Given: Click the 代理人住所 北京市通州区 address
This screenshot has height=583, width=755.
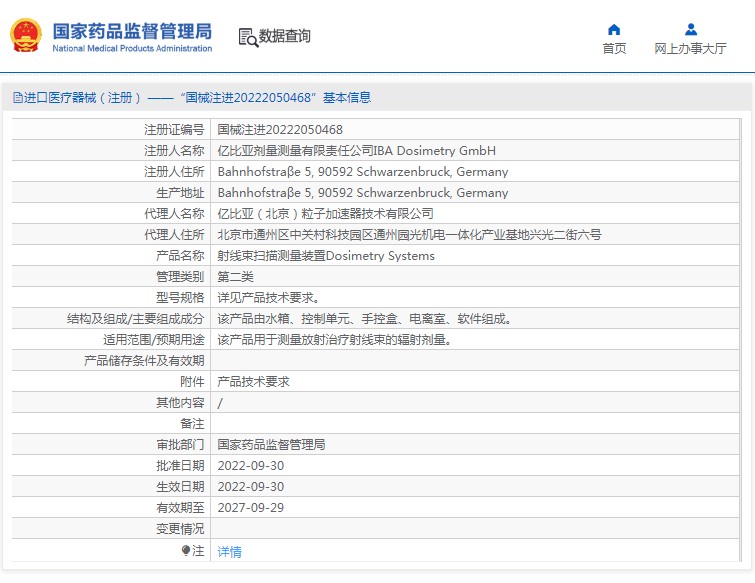Looking at the screenshot, I should click(x=409, y=234).
